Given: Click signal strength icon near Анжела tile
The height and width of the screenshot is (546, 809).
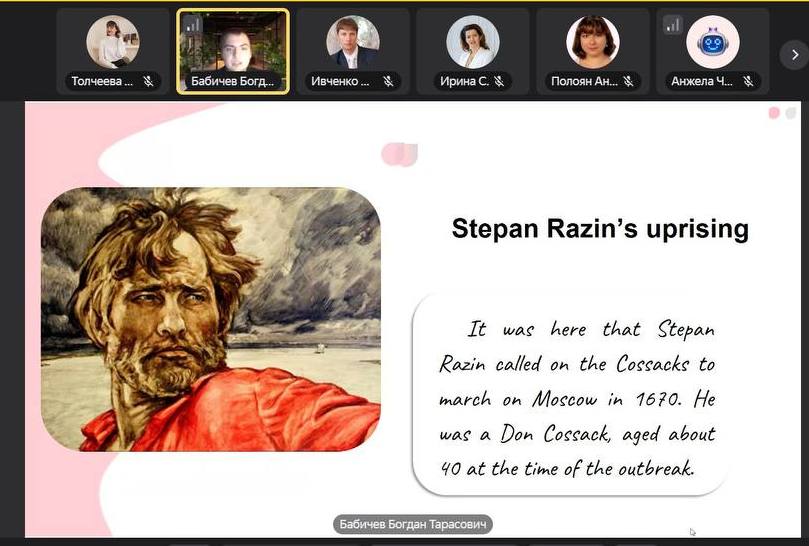Looking at the screenshot, I should pyautogui.click(x=672, y=24).
